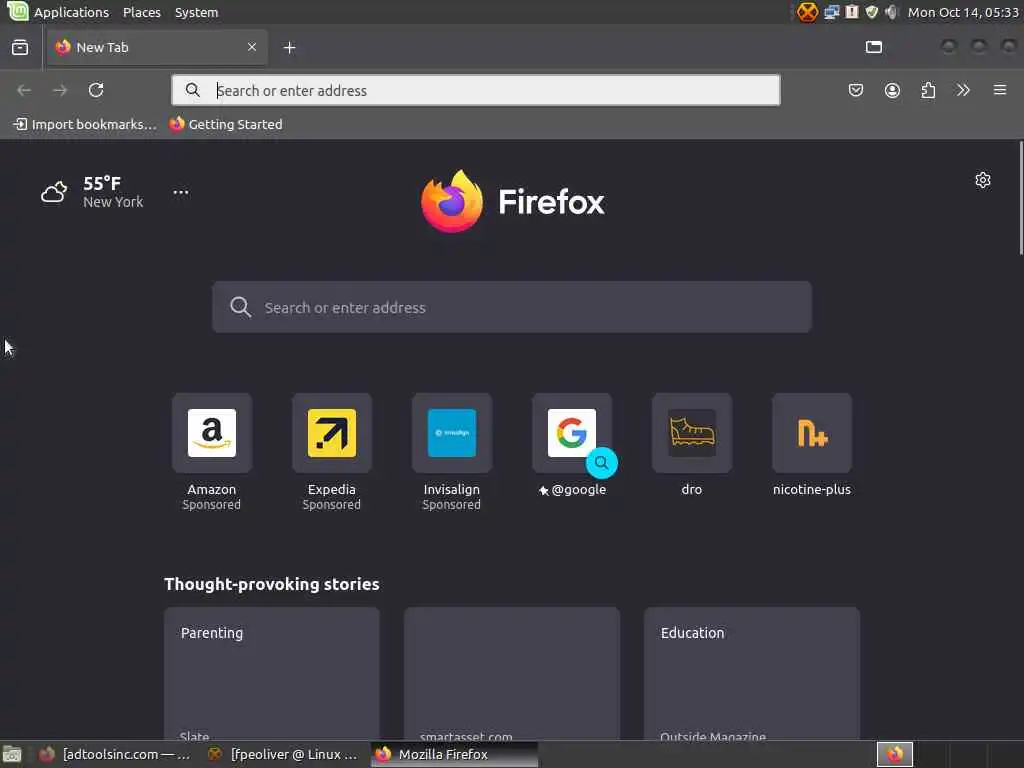Click the show desktop panel icon
The image size is (1024, 768).
click(12, 754)
